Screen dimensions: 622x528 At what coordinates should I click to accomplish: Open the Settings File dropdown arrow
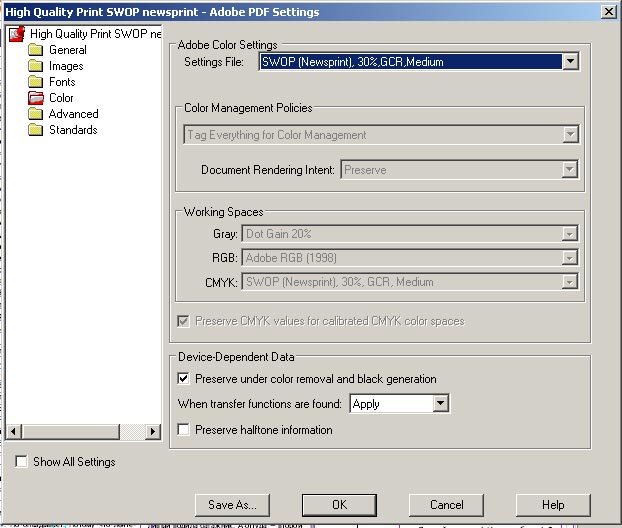point(570,61)
